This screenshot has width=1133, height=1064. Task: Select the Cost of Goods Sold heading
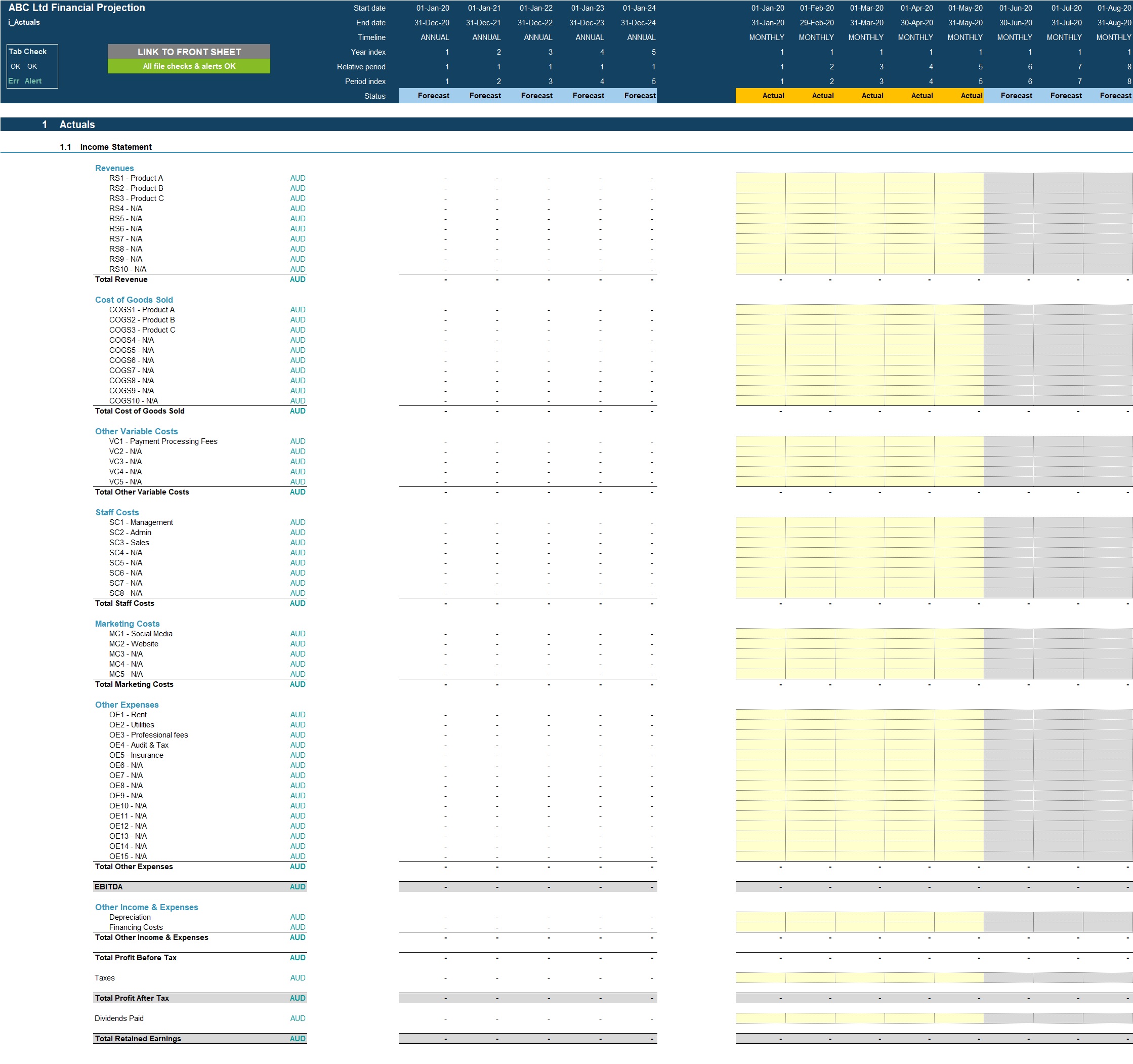tap(134, 300)
